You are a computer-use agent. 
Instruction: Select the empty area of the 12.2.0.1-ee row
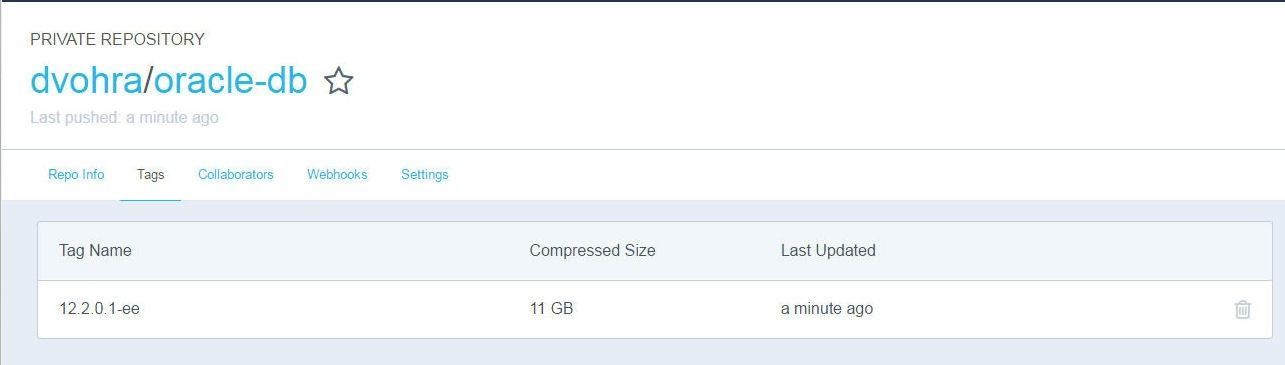pos(1050,309)
